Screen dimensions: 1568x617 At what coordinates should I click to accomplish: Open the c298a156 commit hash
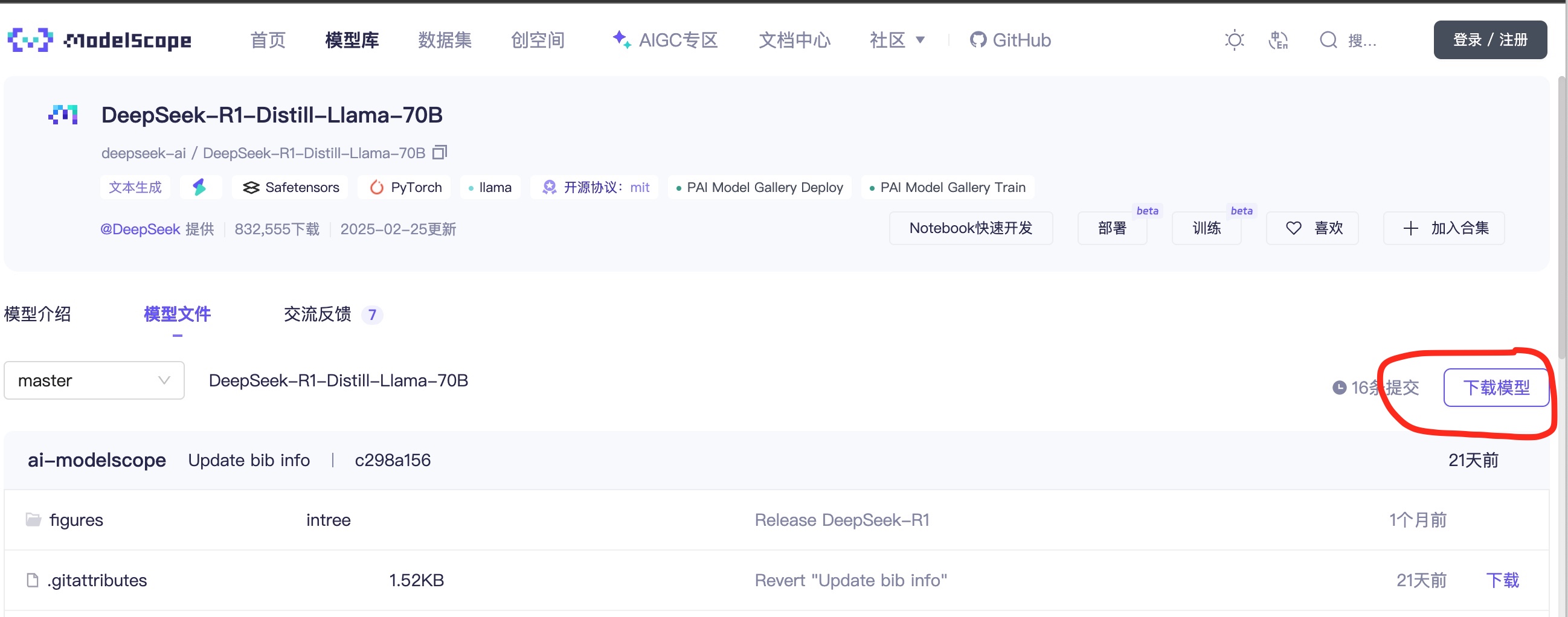click(x=393, y=460)
